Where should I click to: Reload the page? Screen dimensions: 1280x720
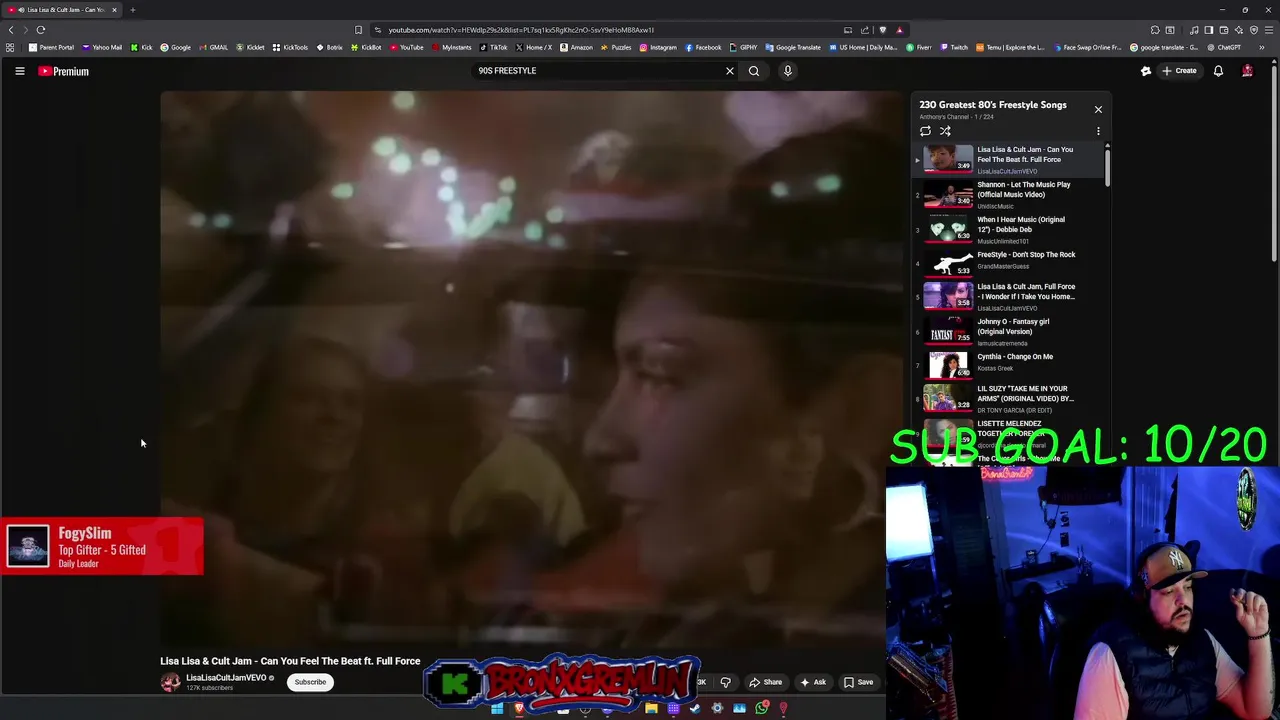[41, 30]
